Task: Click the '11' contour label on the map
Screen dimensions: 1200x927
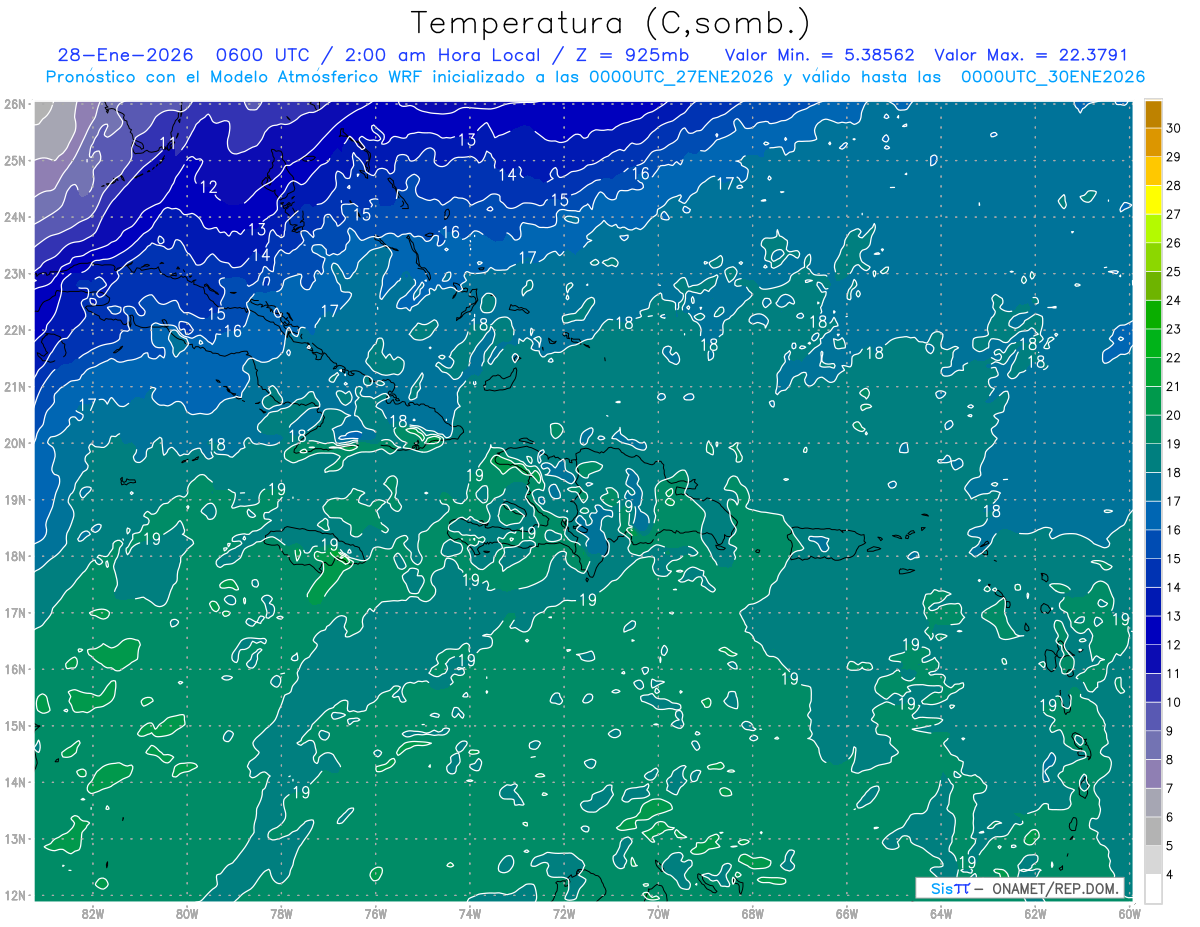Action: (168, 144)
